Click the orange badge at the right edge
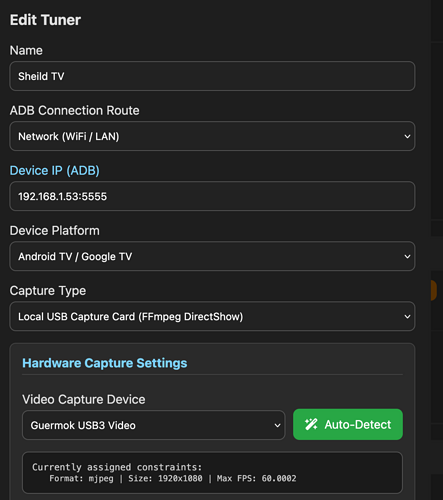443x500 pixels. tap(433, 290)
